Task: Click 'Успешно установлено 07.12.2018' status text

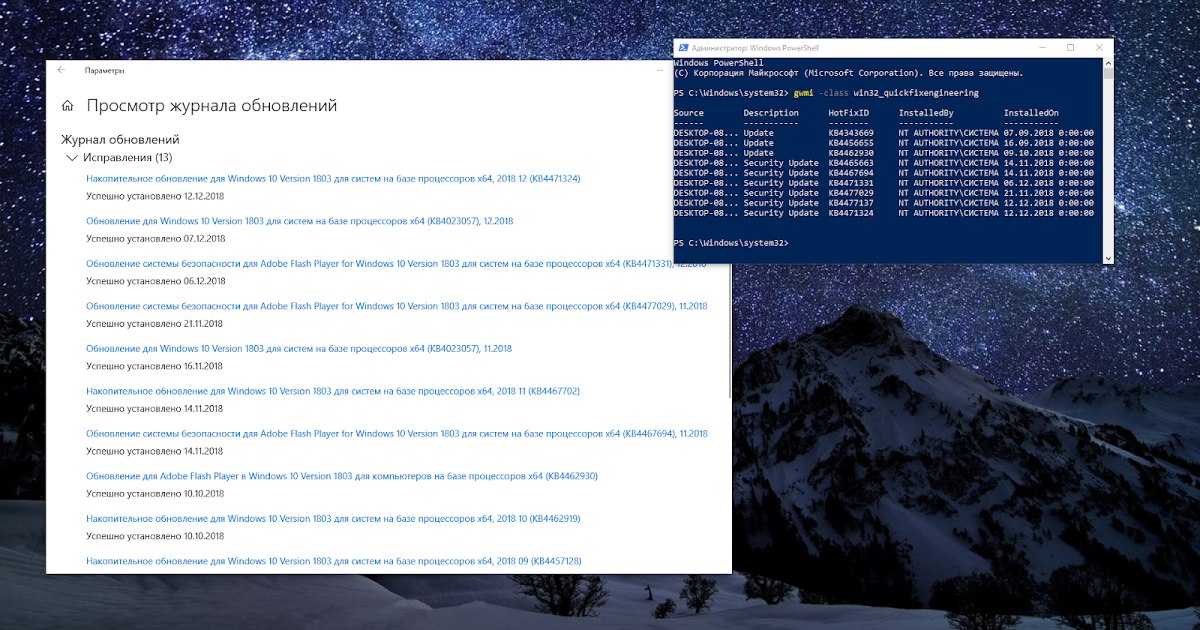Action: 155,238
